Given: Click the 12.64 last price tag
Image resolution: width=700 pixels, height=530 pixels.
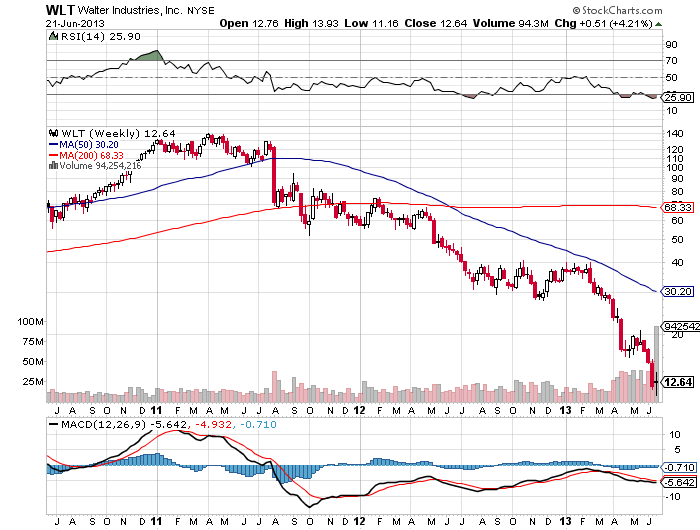Looking at the screenshot, I should (678, 382).
